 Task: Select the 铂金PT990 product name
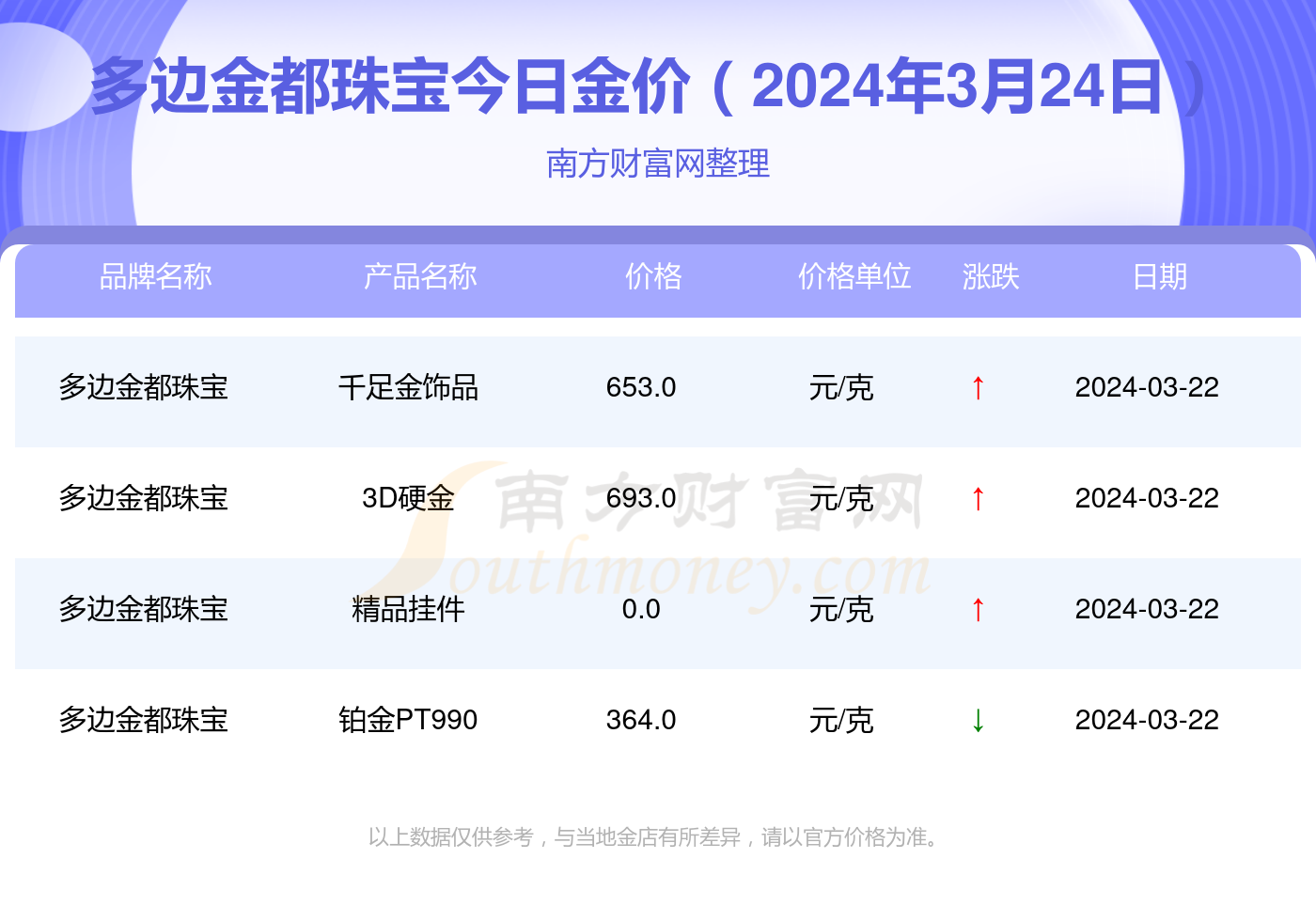pos(408,720)
